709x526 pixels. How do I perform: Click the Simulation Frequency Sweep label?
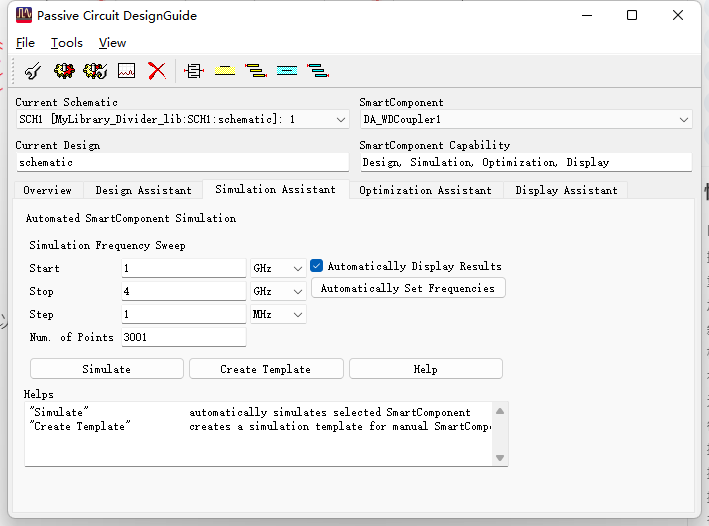[107, 245]
